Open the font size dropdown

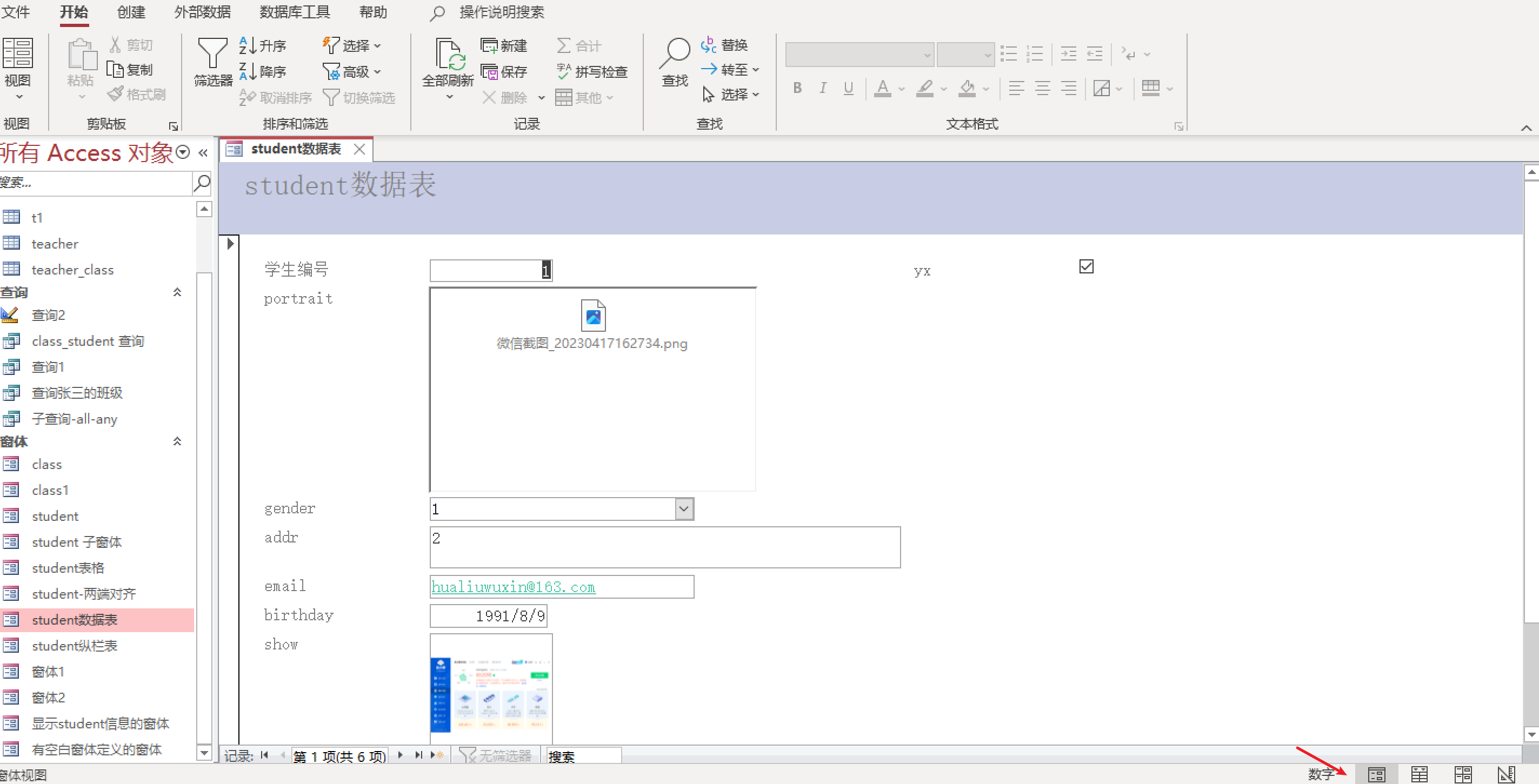[x=988, y=55]
